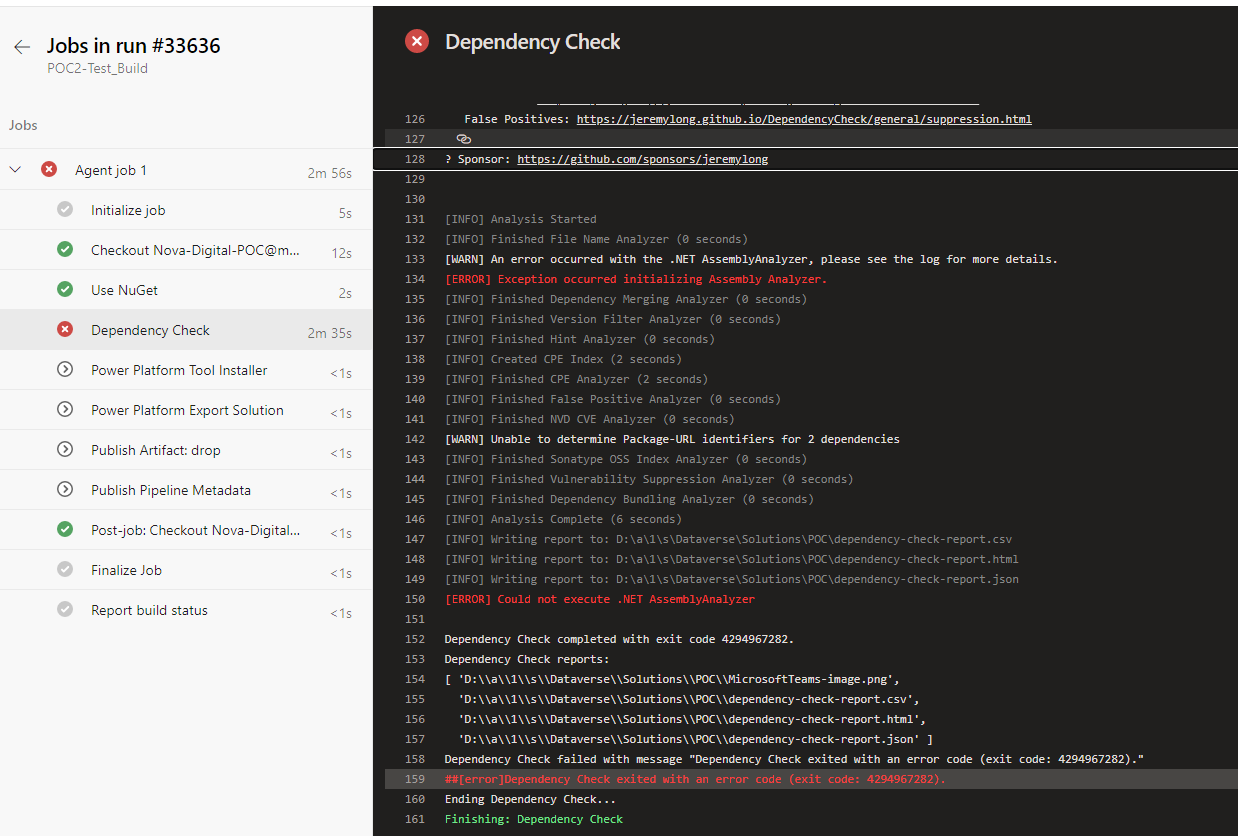This screenshot has height=836, width=1238.
Task: Click the green success icon on Use NuGet
Action: click(64, 290)
